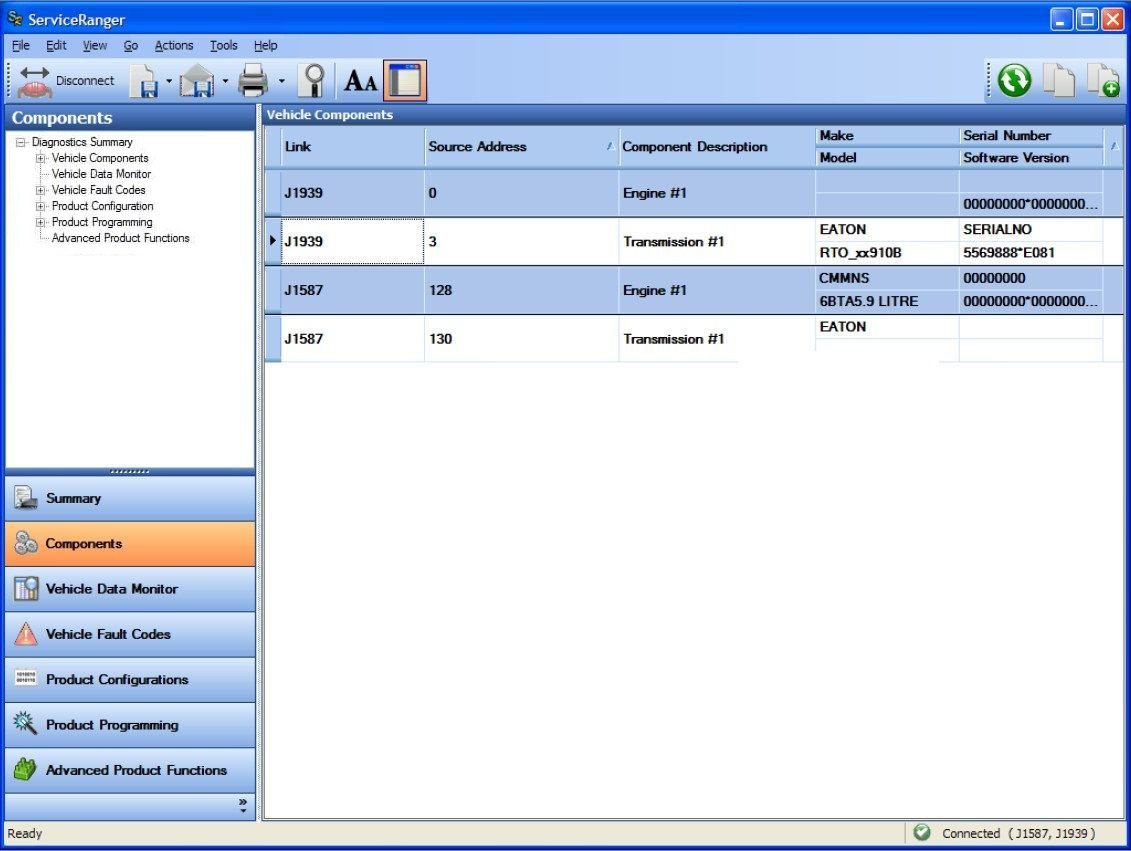Click the Product Programming wand icon

coord(25,723)
